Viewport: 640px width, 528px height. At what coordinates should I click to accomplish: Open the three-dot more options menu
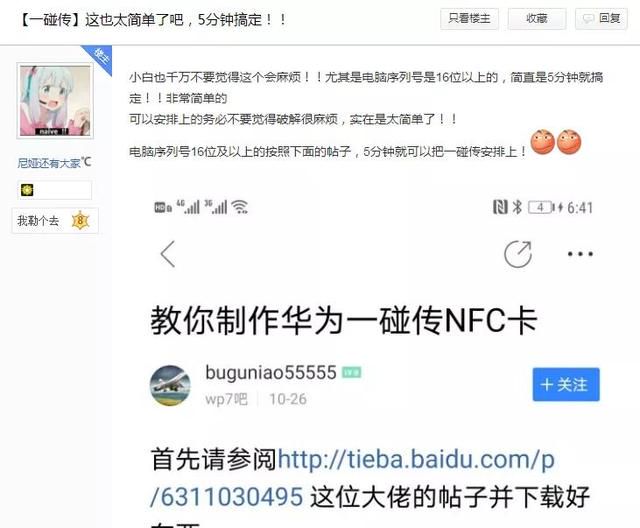pos(580,254)
